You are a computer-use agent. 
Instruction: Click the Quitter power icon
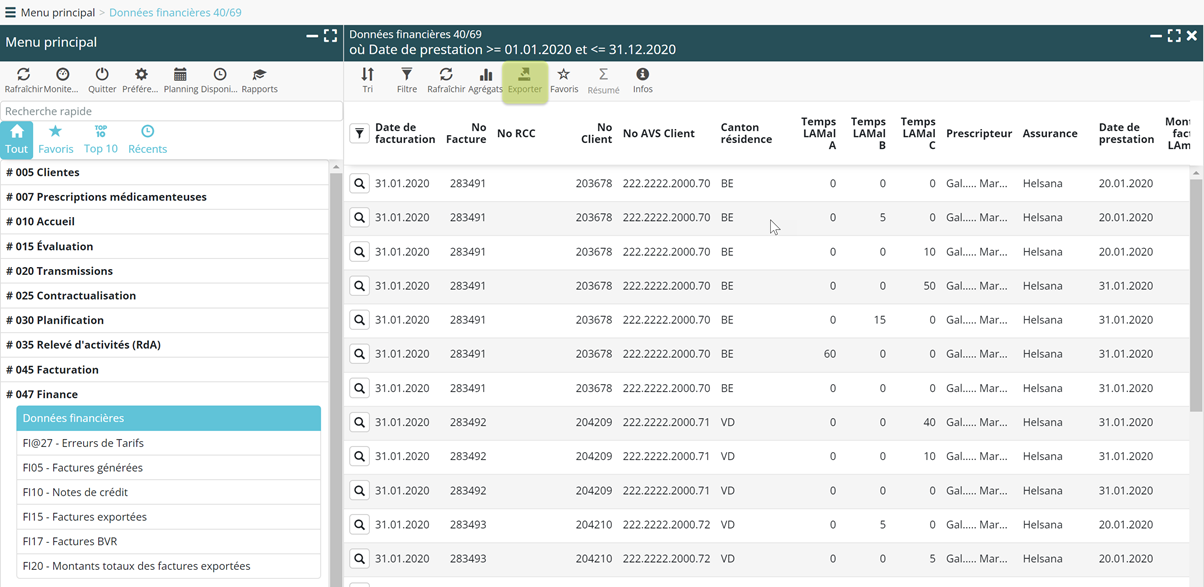102,81
